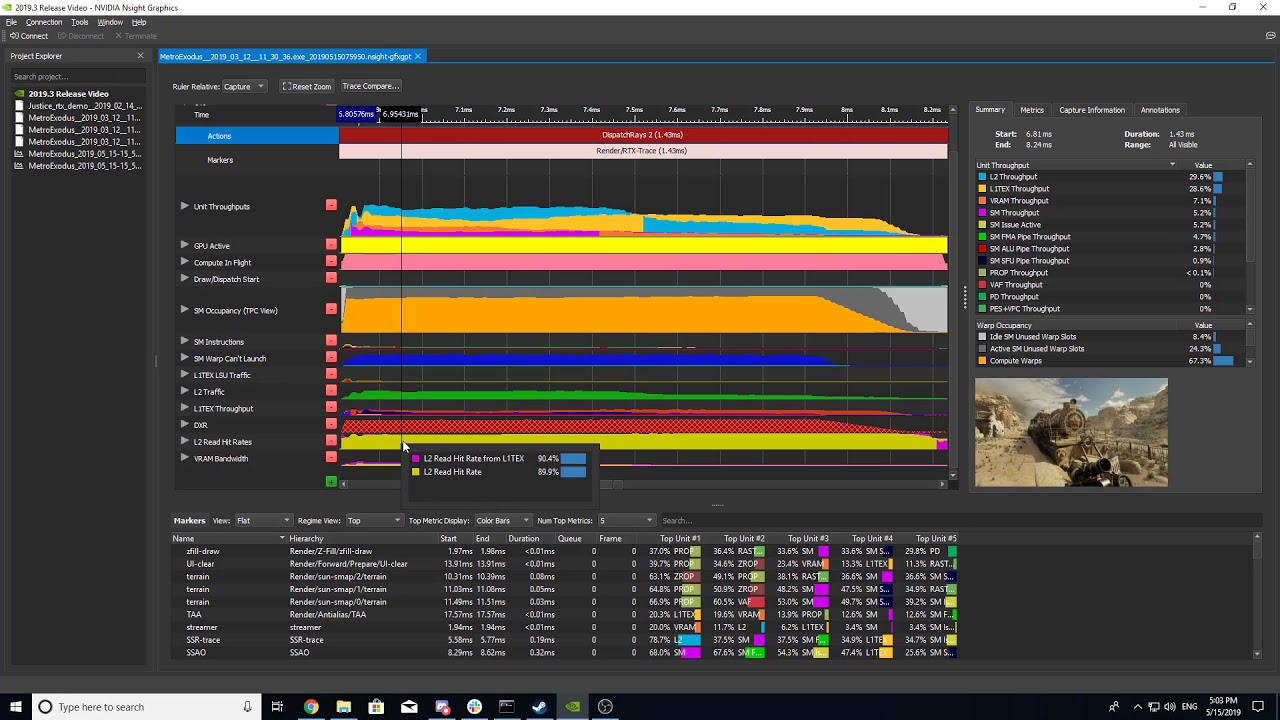Expand the DXR row
The image size is (1280, 720).
[x=184, y=425]
